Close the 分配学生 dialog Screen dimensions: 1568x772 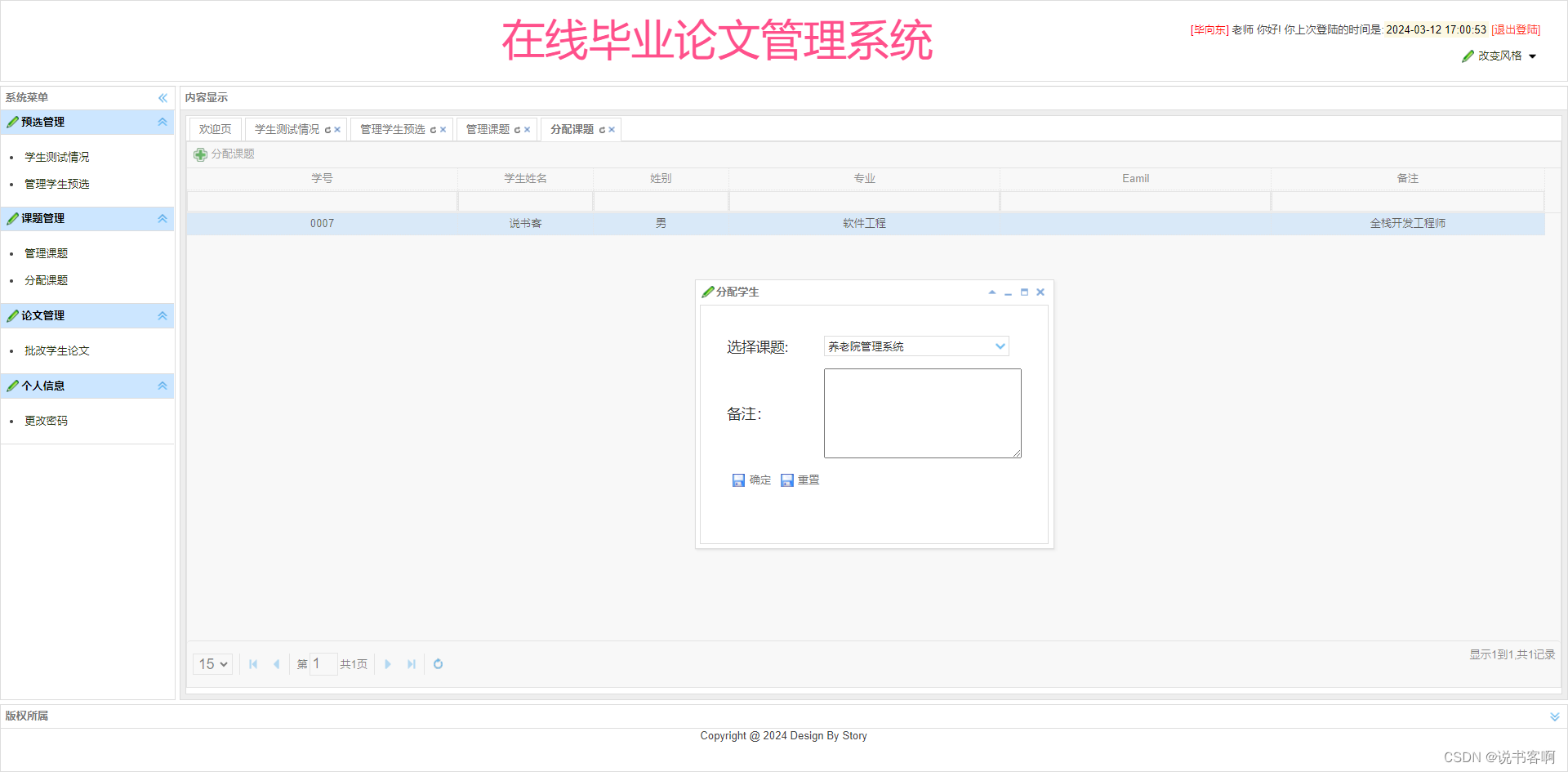(x=1040, y=292)
